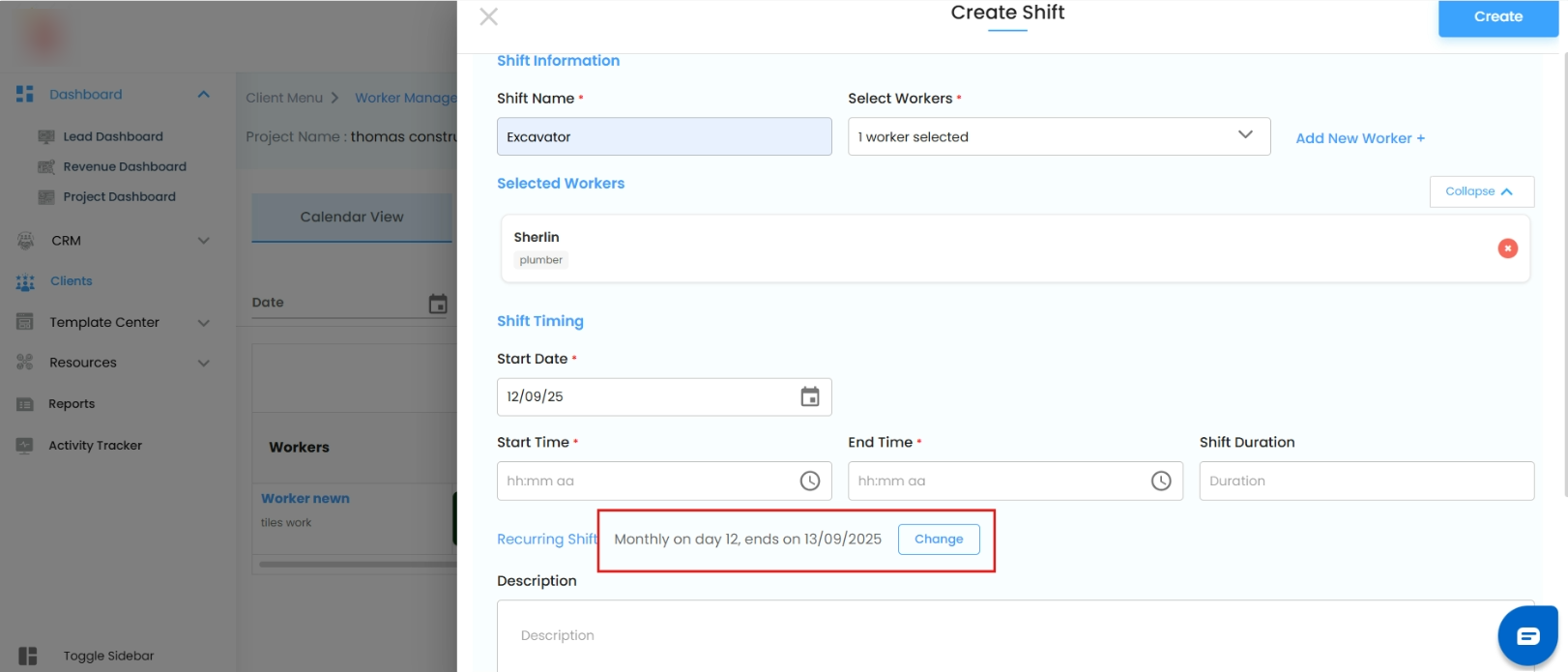Image resolution: width=1568 pixels, height=672 pixels.
Task: Expand the CRM sidebar menu
Action: click(x=203, y=241)
